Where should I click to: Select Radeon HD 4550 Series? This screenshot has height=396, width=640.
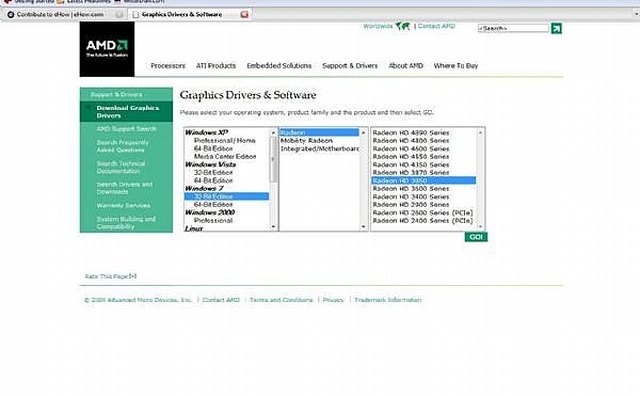click(411, 156)
